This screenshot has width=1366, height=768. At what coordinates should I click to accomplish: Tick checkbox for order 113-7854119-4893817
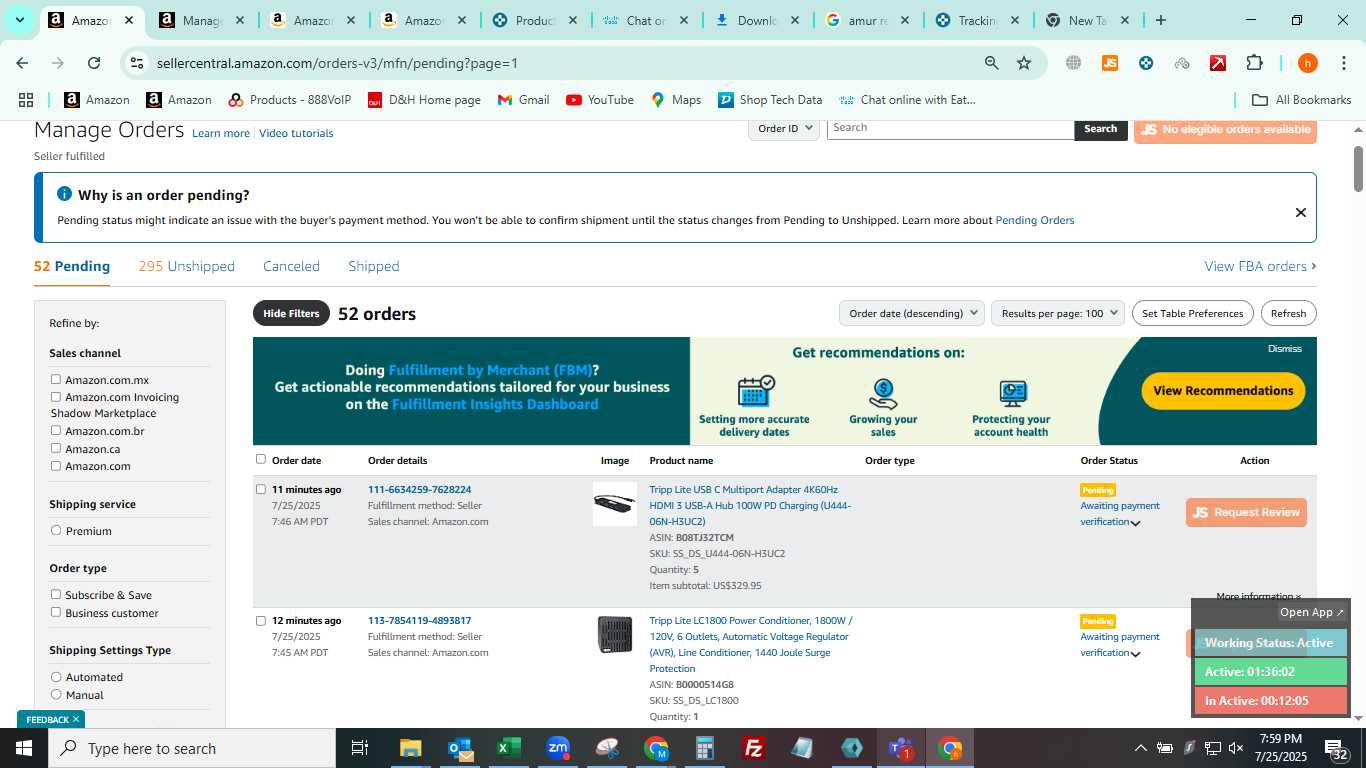[x=261, y=620]
